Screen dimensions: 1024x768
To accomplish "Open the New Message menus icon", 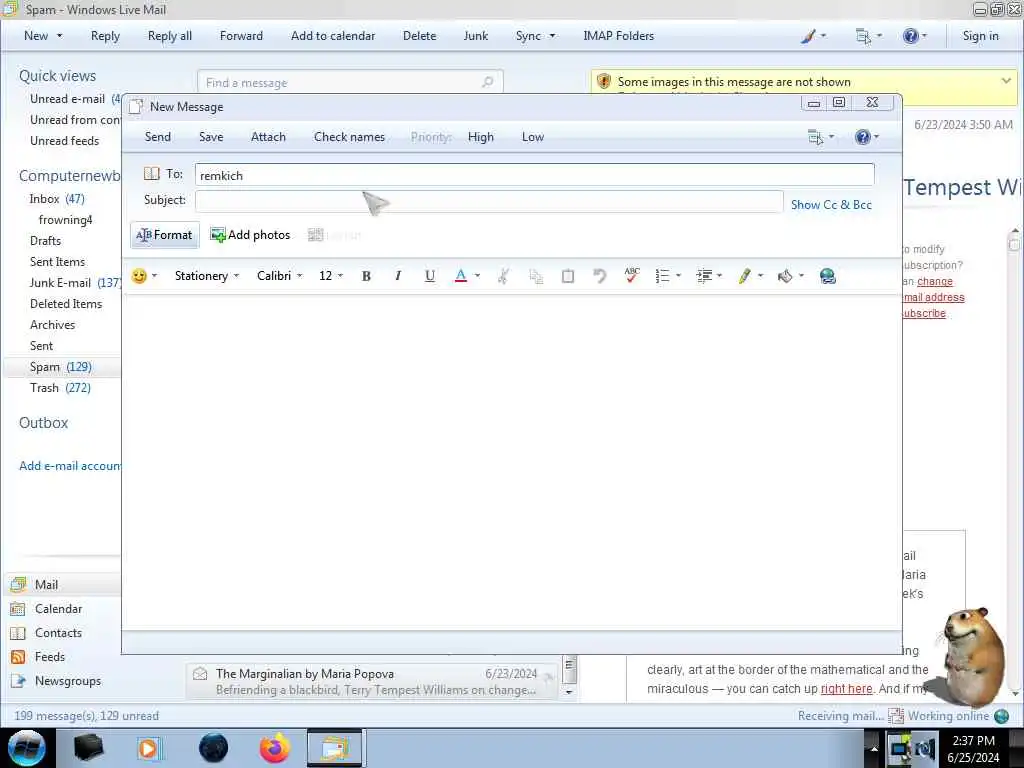I will (x=815, y=136).
